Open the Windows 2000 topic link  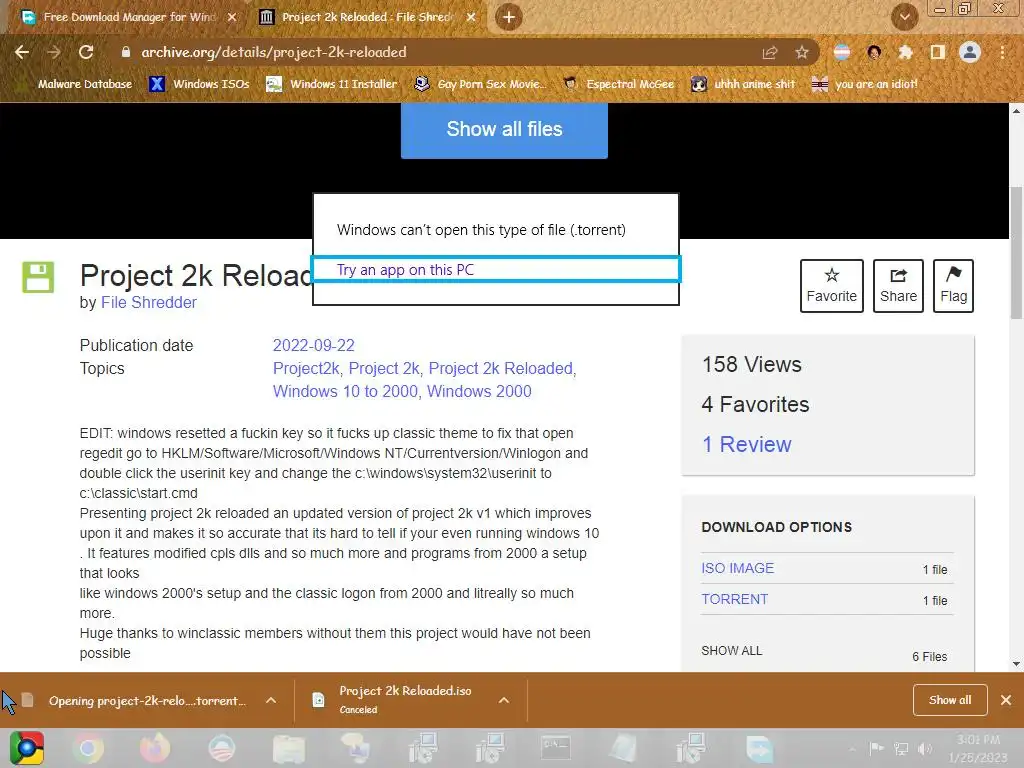(x=479, y=391)
